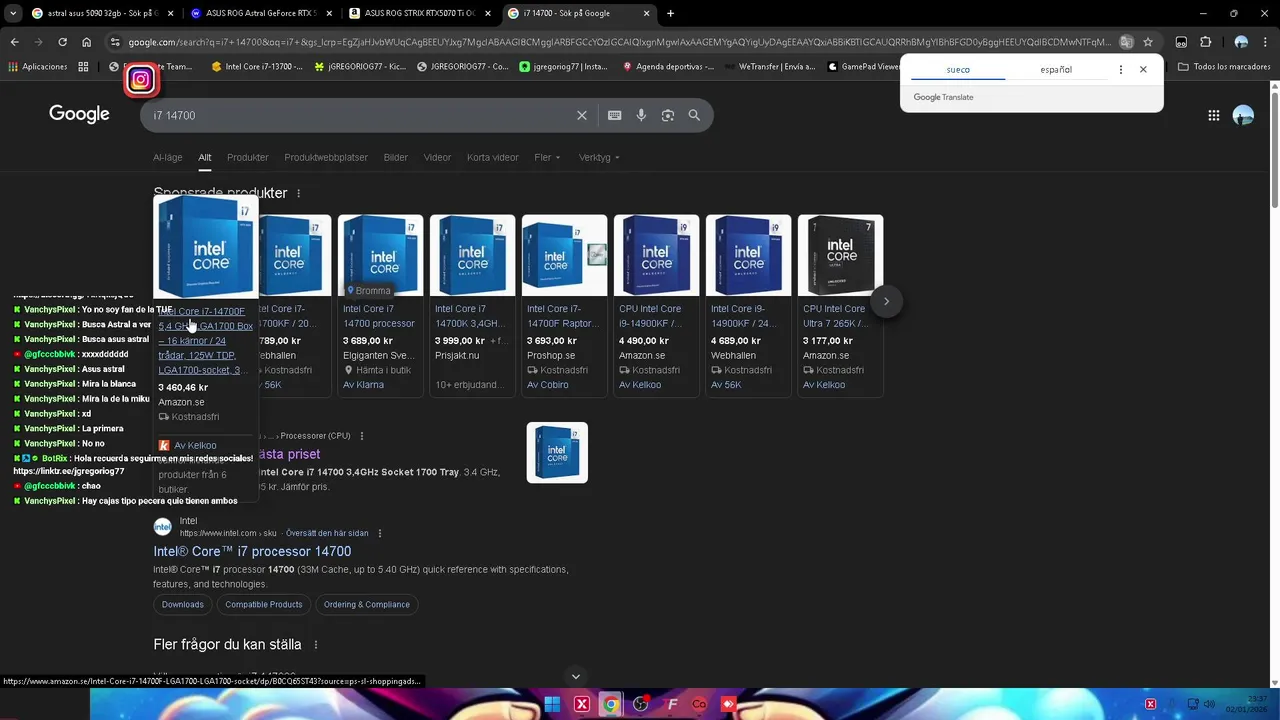Click the Compatible Products chip
The image size is (1280, 720).
point(264,604)
